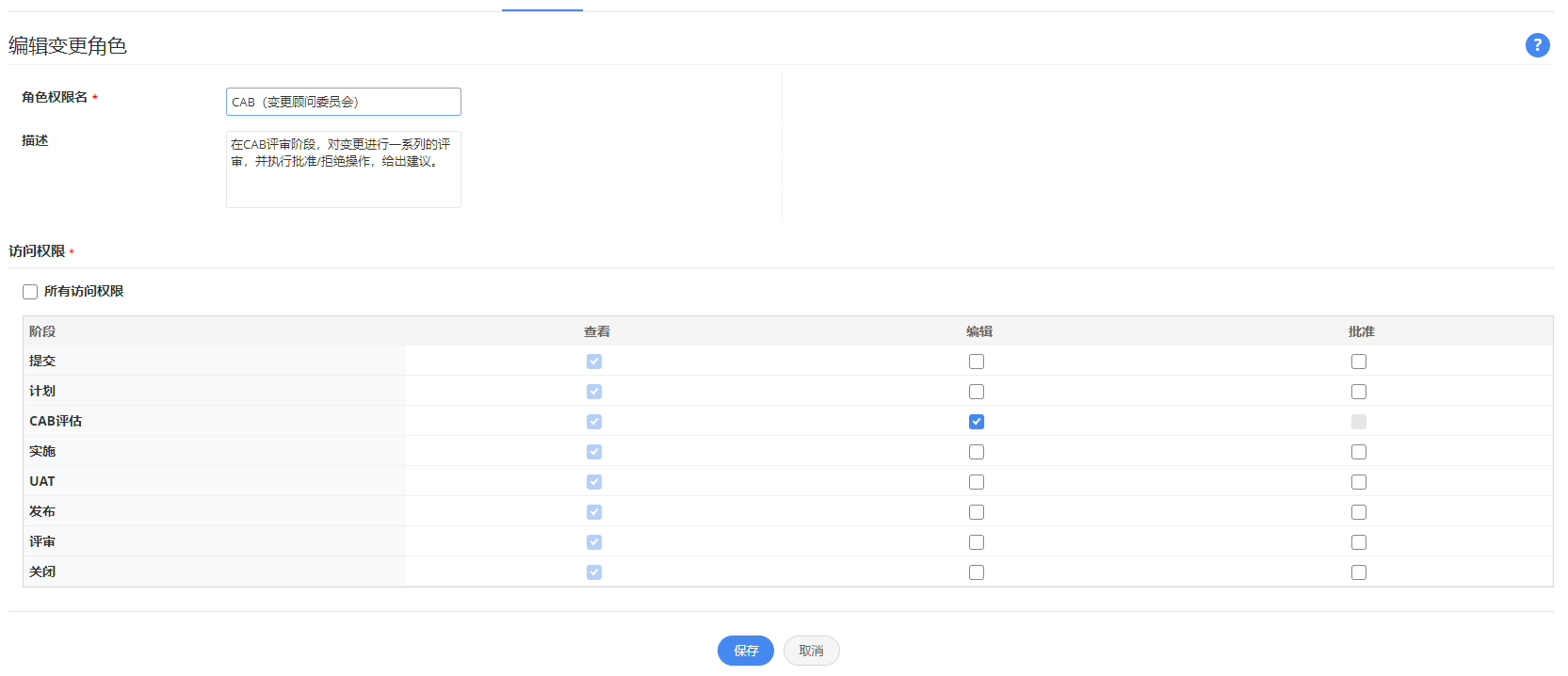Toggle the 所有访问权限 checkbox
Viewport: 1568px width, 676px height.
[x=30, y=292]
